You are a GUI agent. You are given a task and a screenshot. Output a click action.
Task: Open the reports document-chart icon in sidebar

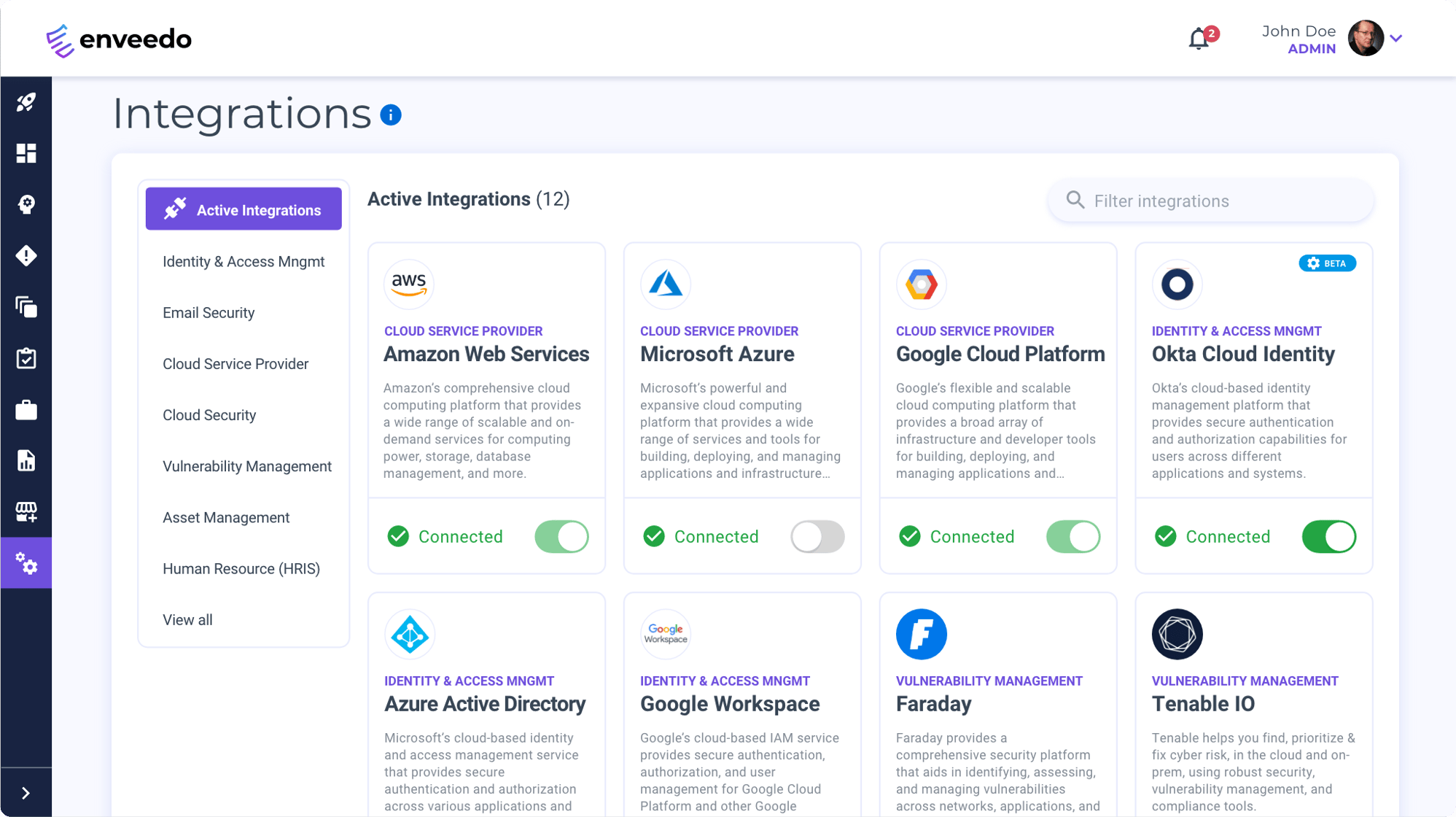26,460
